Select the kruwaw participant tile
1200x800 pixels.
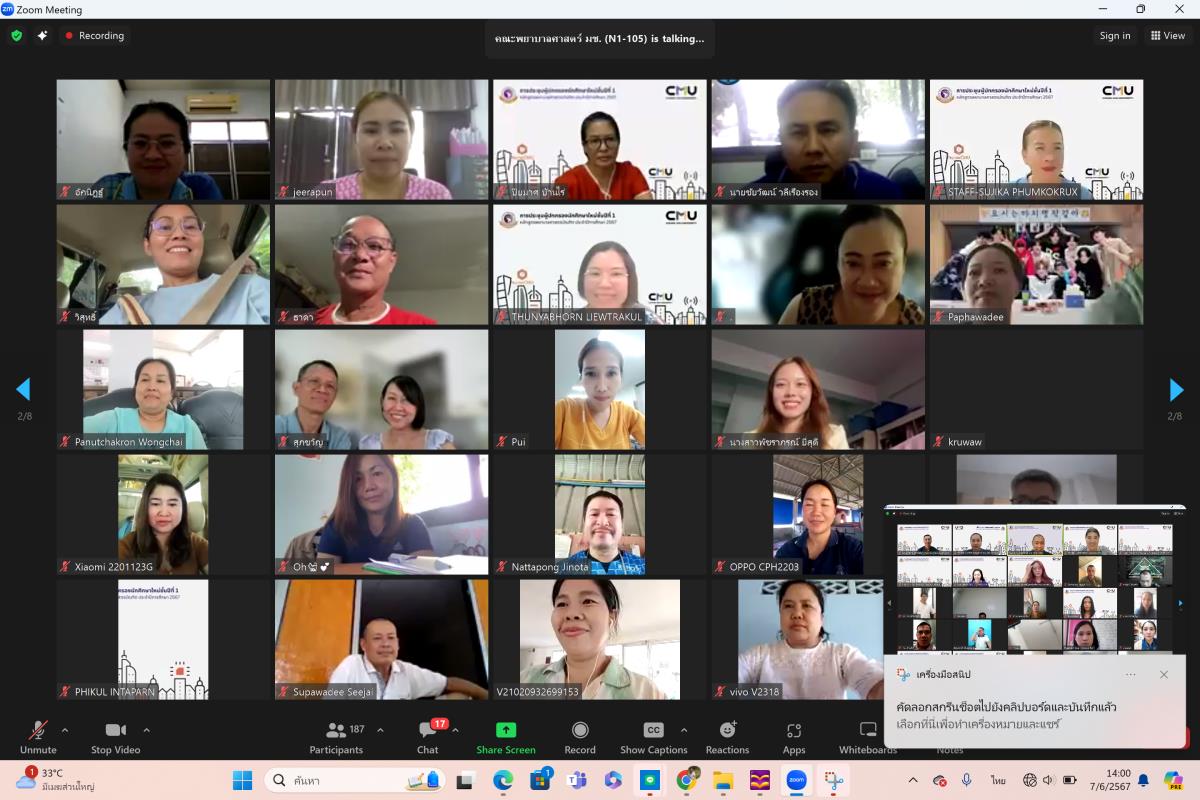click(1037, 390)
